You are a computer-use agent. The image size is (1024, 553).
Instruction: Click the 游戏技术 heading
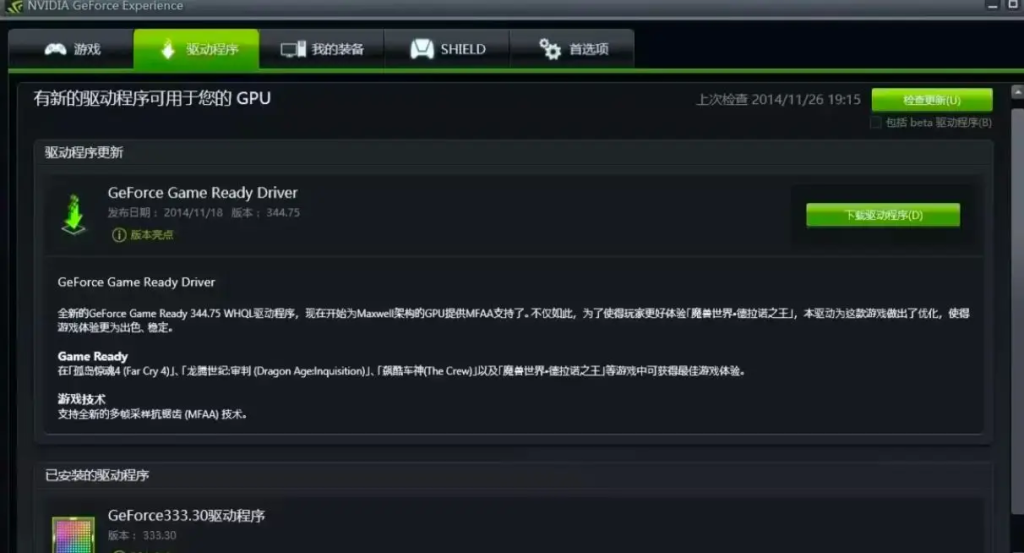(x=81, y=399)
